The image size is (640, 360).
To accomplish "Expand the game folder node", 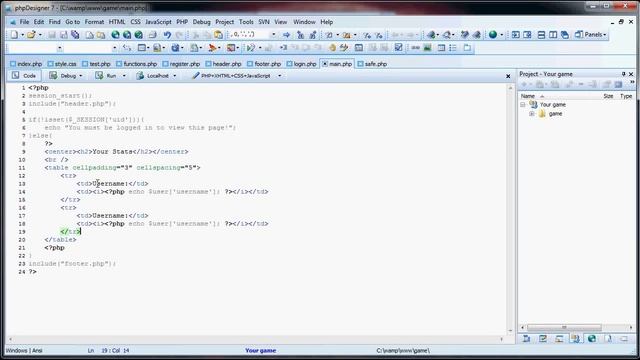I will pos(532,114).
